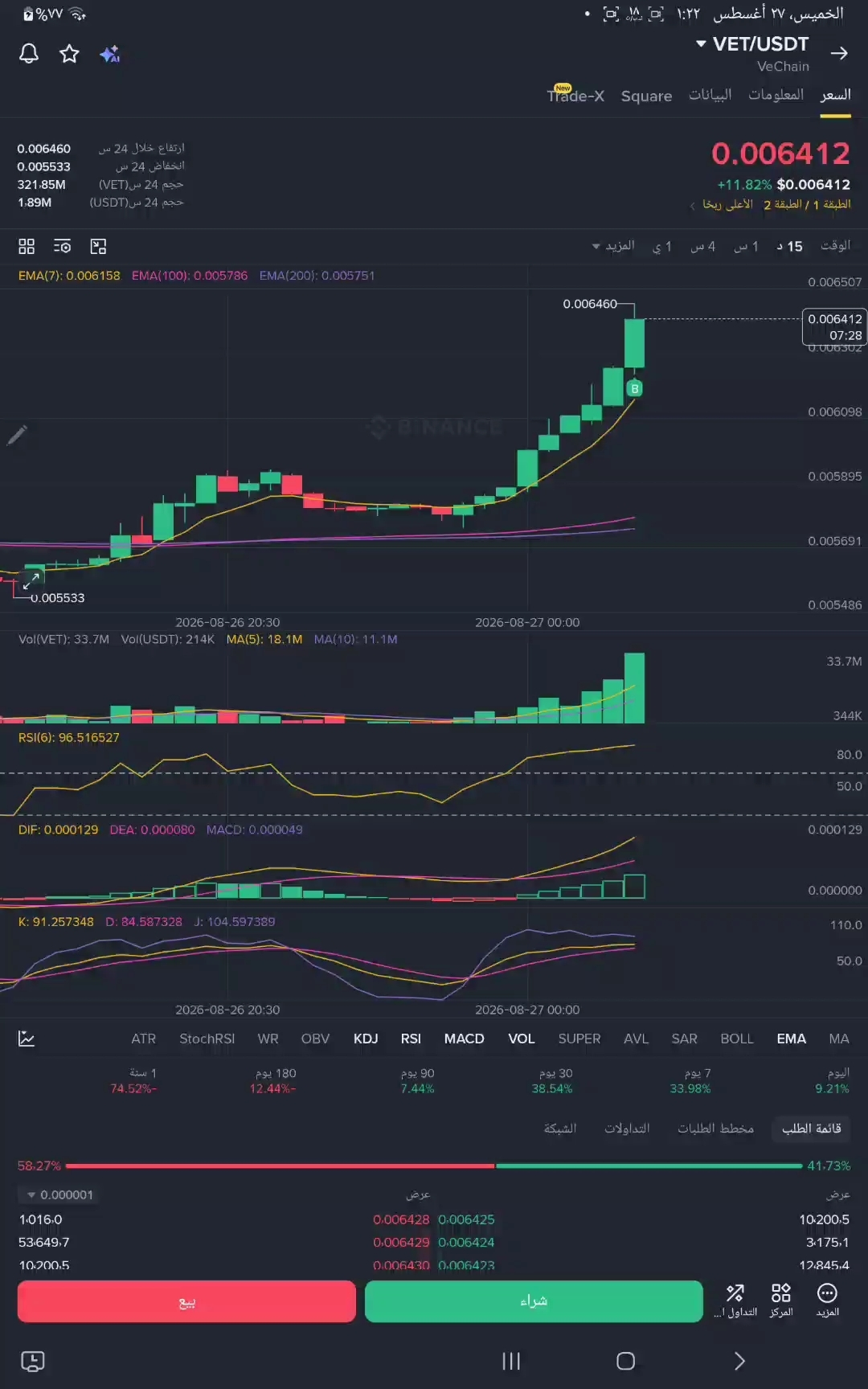868x1389 pixels.
Task: Tap the red بيع sell button
Action: point(186,1301)
